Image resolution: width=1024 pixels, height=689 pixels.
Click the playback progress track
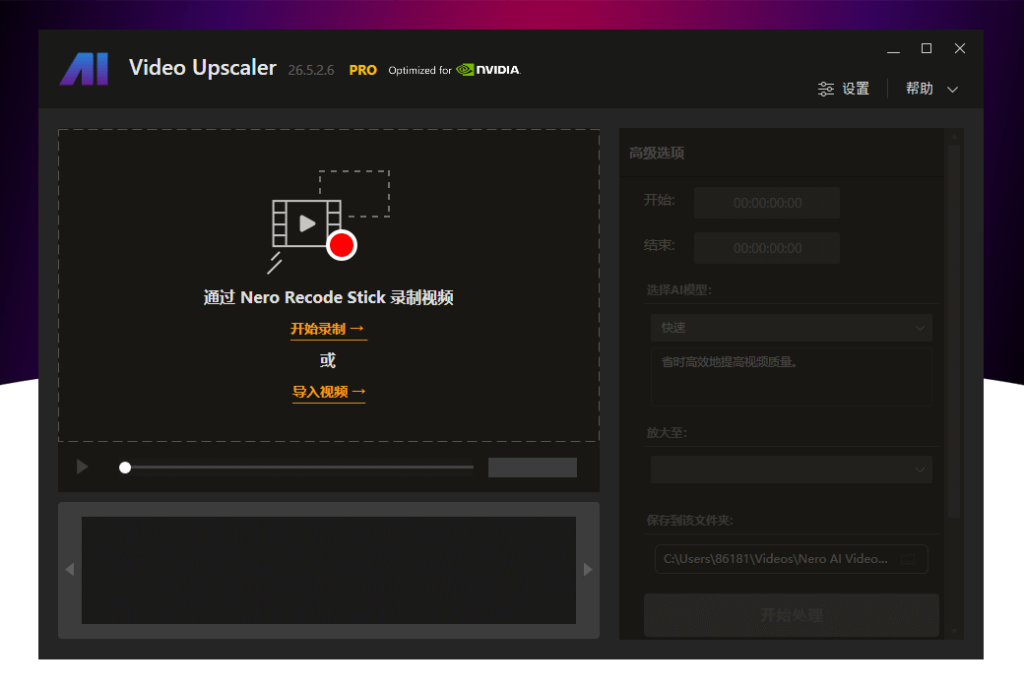point(300,467)
